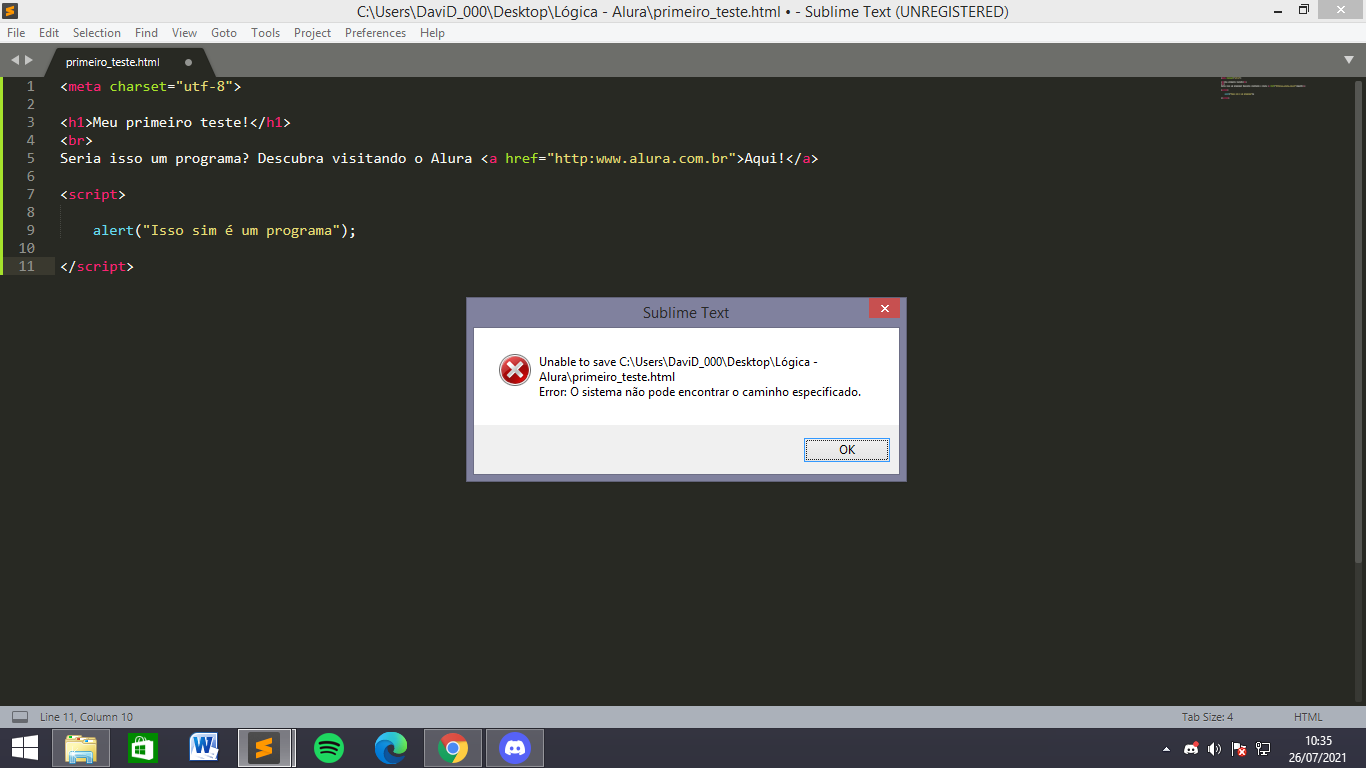Image resolution: width=1366 pixels, height=768 pixels.
Task: Go to next tab with right arrow
Action: pyautogui.click(x=29, y=61)
